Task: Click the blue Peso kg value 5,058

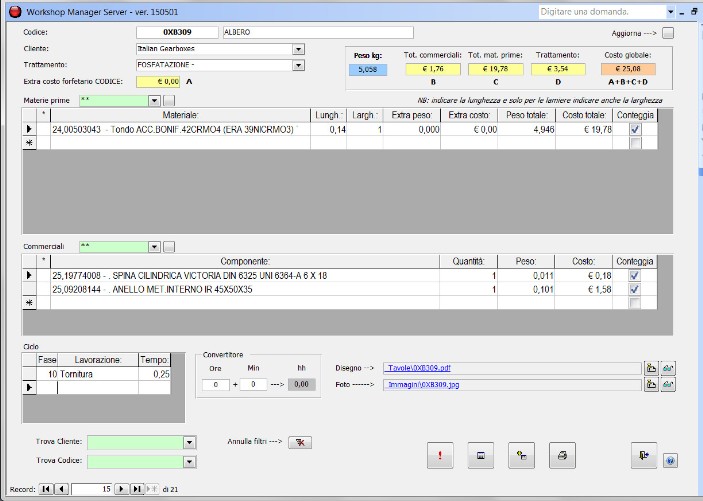Action: point(368,70)
